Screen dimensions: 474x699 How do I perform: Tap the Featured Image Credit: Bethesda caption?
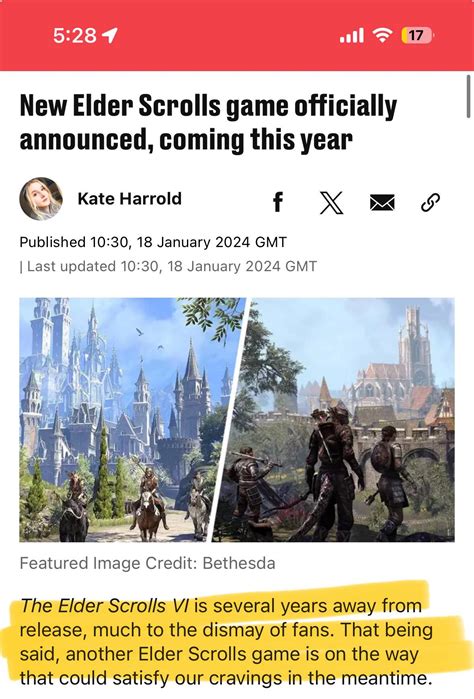148,563
